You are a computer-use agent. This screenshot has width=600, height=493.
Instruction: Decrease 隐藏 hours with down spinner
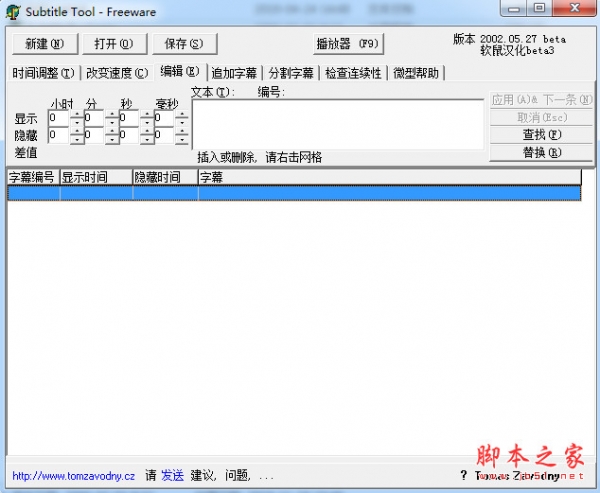[x=77, y=140]
